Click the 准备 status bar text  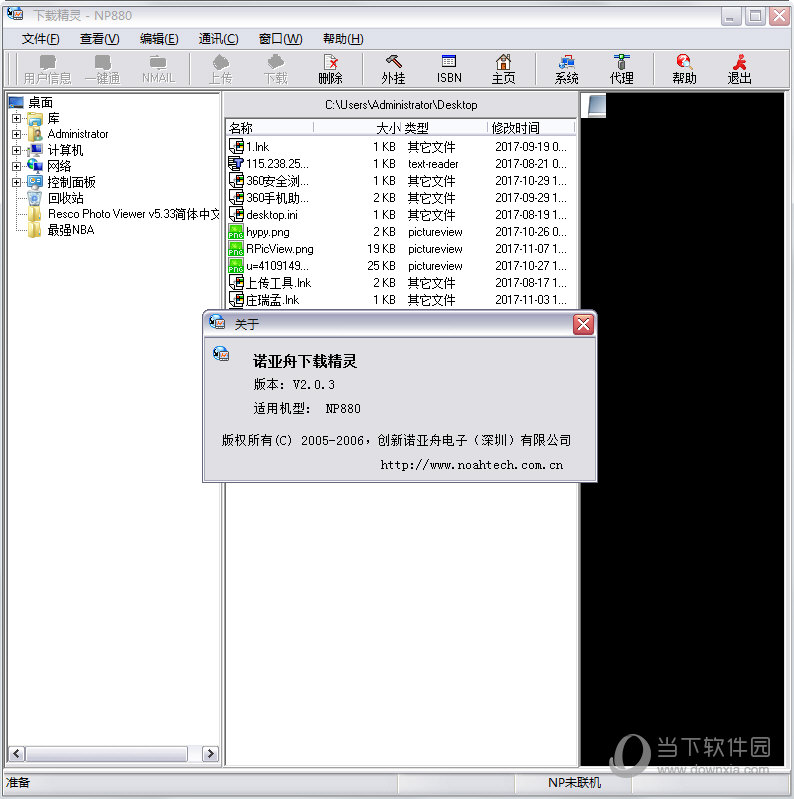click(x=18, y=783)
